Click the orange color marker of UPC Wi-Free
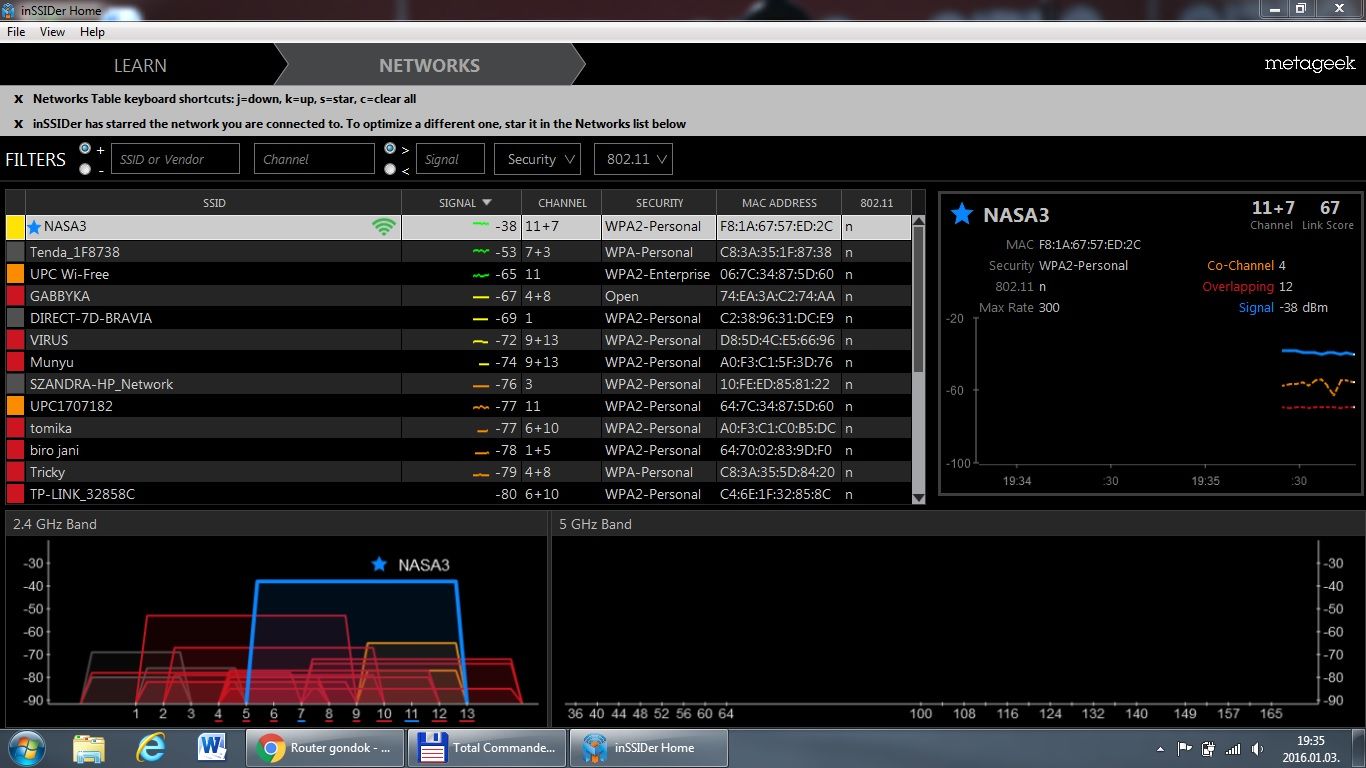The height and width of the screenshot is (768, 1366). point(15,274)
